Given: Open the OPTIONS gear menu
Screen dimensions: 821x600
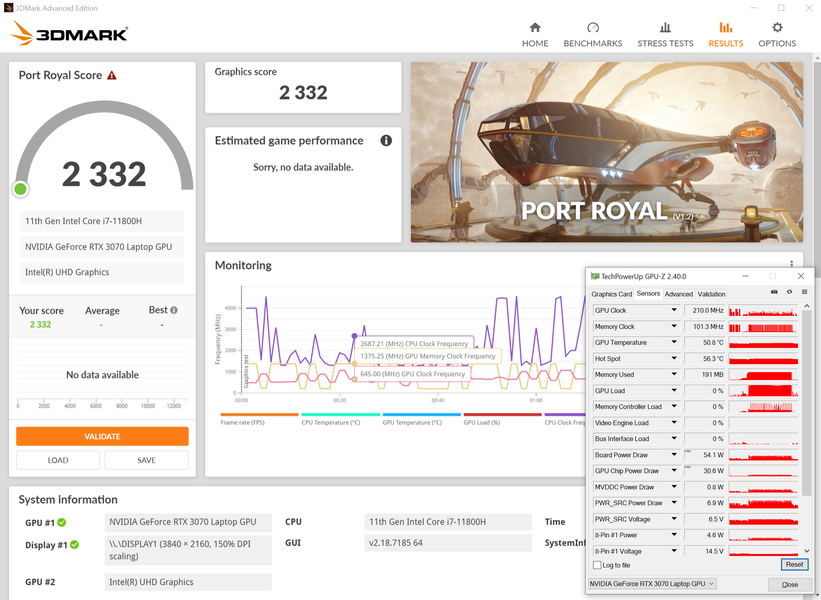Looking at the screenshot, I should coord(777,35).
